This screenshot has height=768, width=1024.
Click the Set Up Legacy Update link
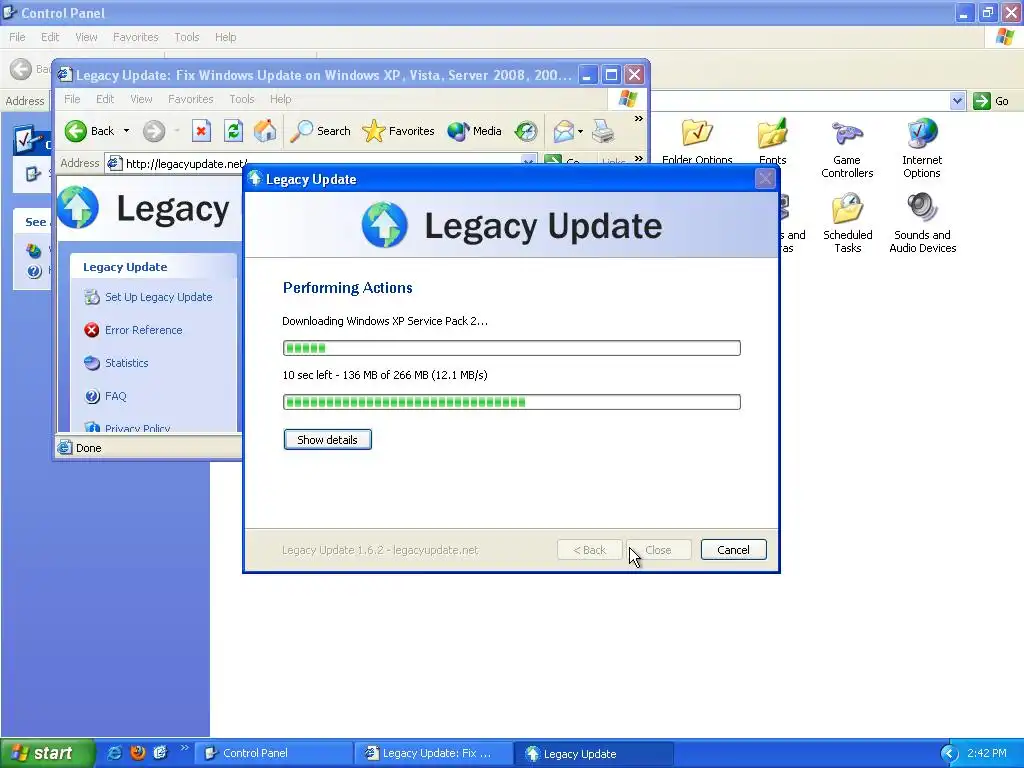click(159, 297)
